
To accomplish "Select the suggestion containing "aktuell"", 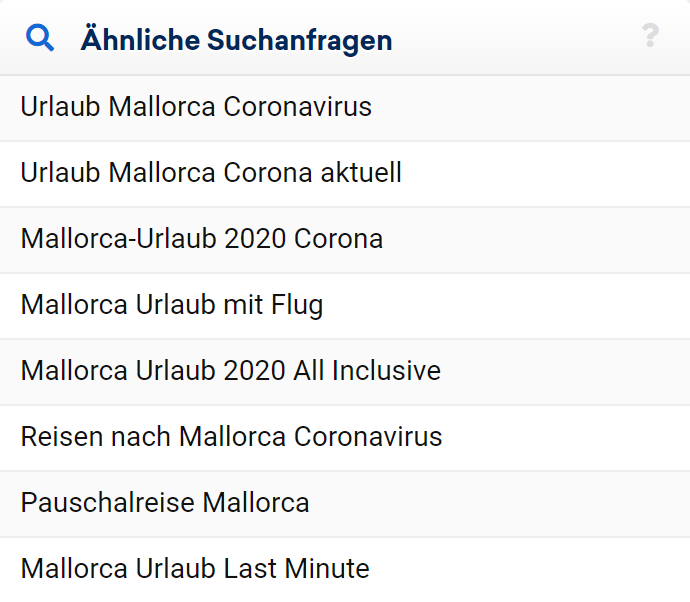I will (x=211, y=173).
